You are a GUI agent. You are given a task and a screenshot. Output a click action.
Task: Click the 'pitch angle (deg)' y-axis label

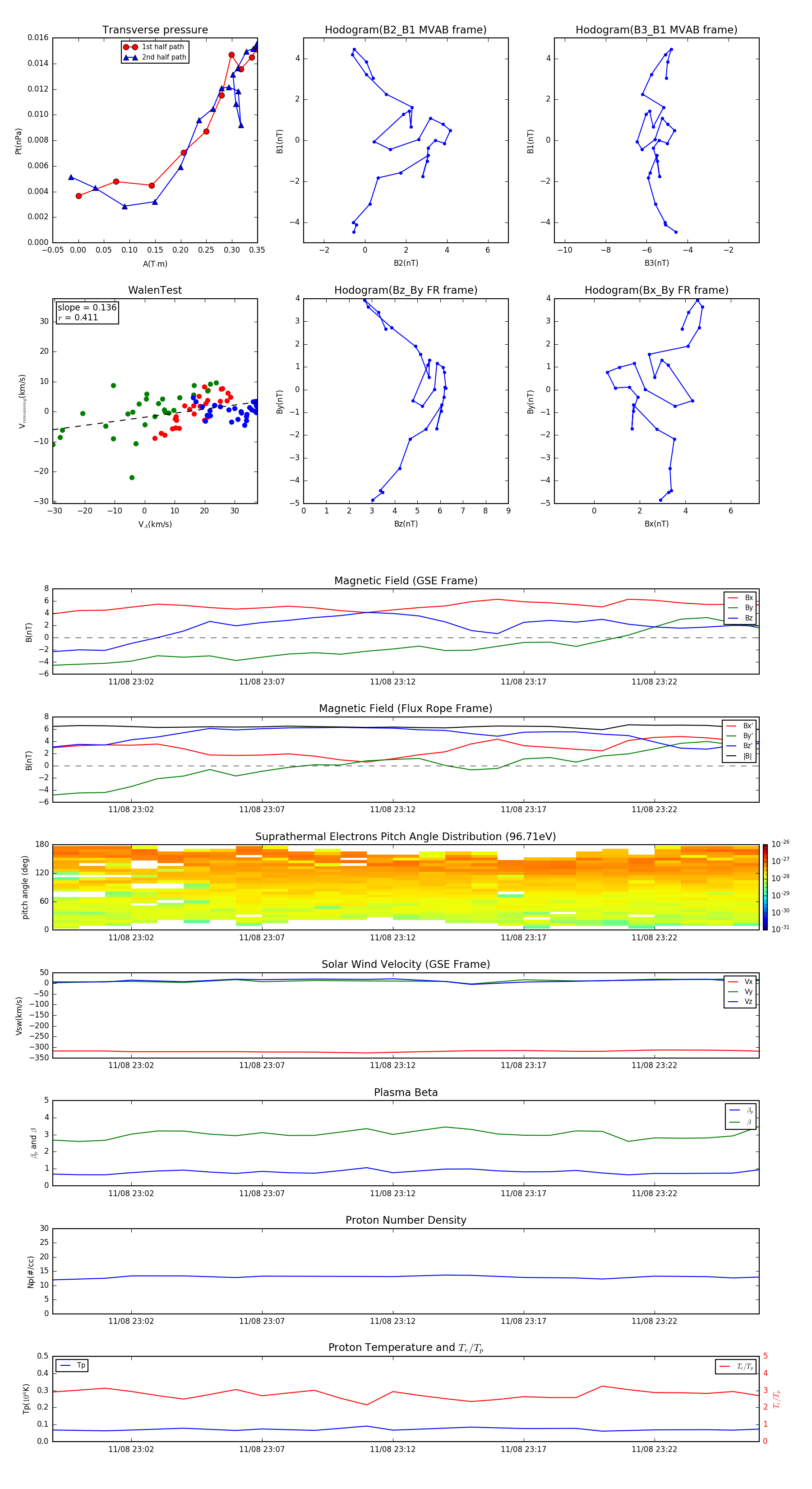click(25, 887)
